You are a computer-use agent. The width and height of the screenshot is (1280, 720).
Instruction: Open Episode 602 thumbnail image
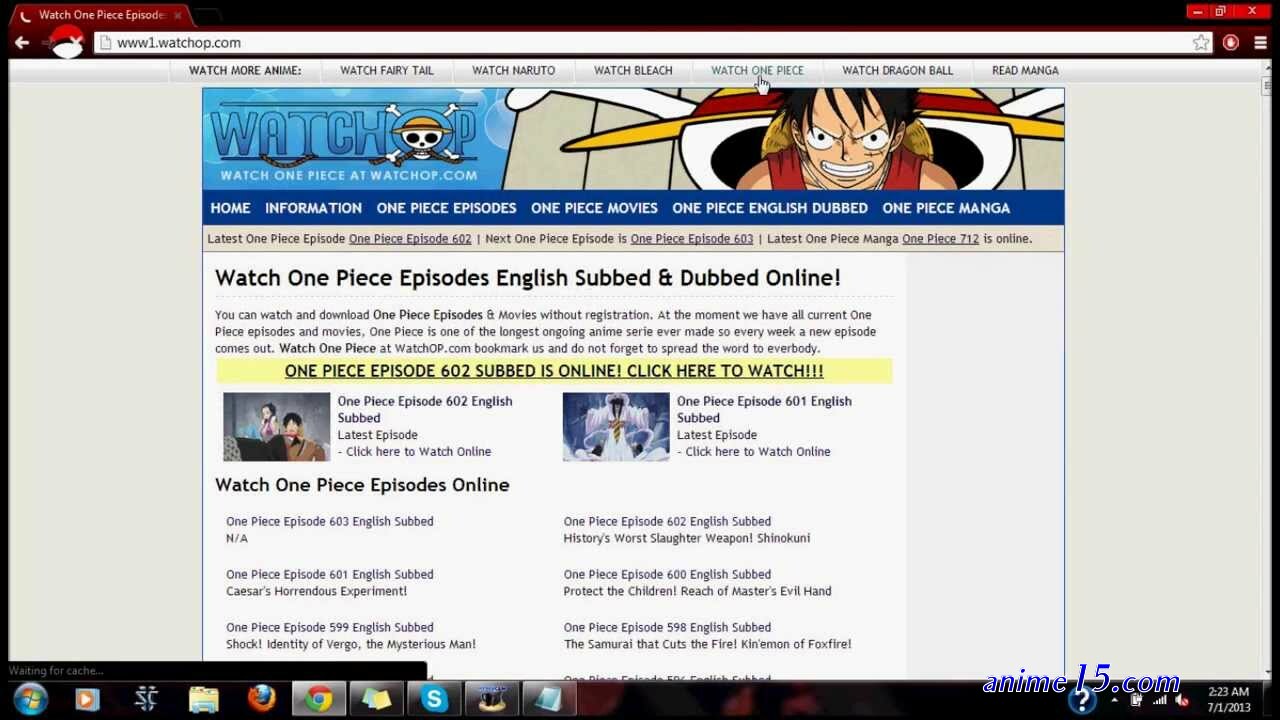[x=276, y=427]
